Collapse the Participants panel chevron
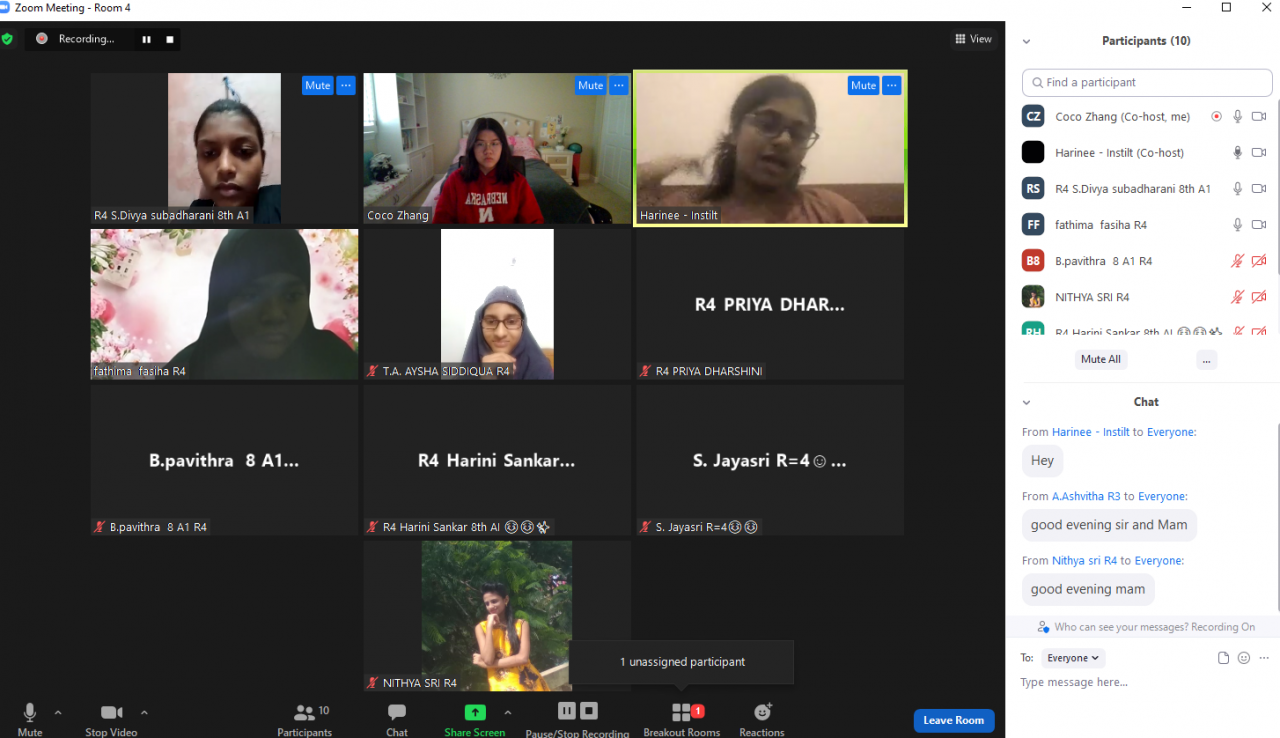Screen dimensions: 1280x738 tap(1026, 41)
